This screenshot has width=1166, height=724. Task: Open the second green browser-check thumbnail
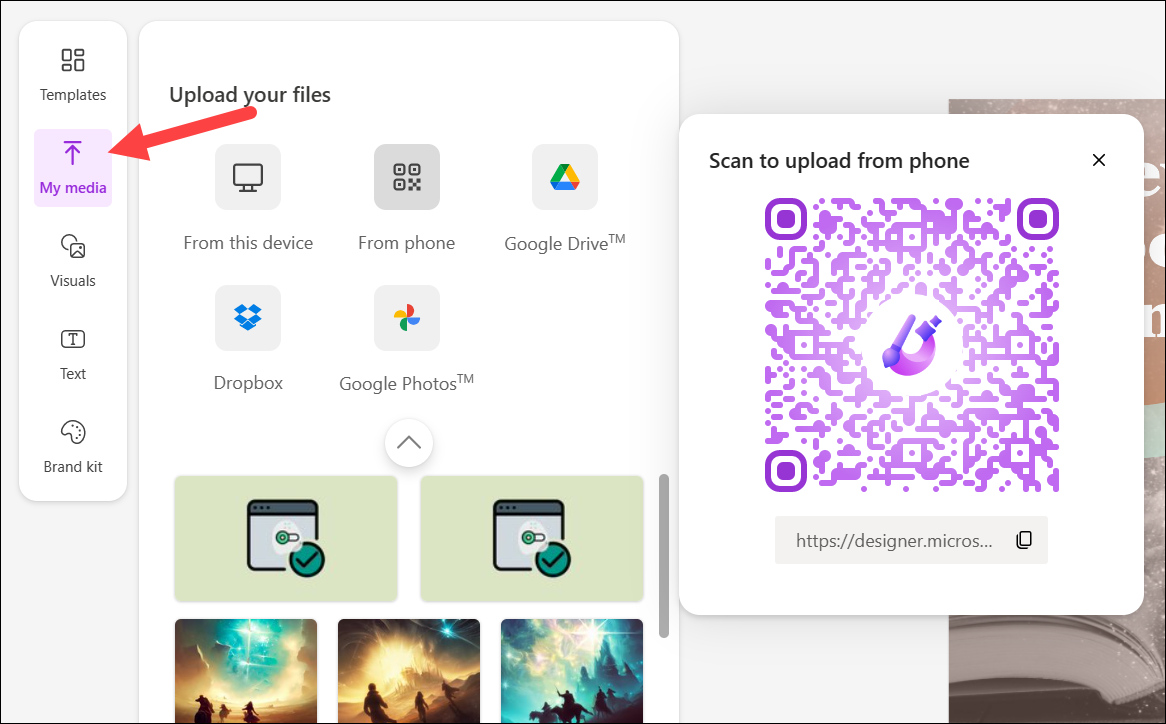[531, 538]
